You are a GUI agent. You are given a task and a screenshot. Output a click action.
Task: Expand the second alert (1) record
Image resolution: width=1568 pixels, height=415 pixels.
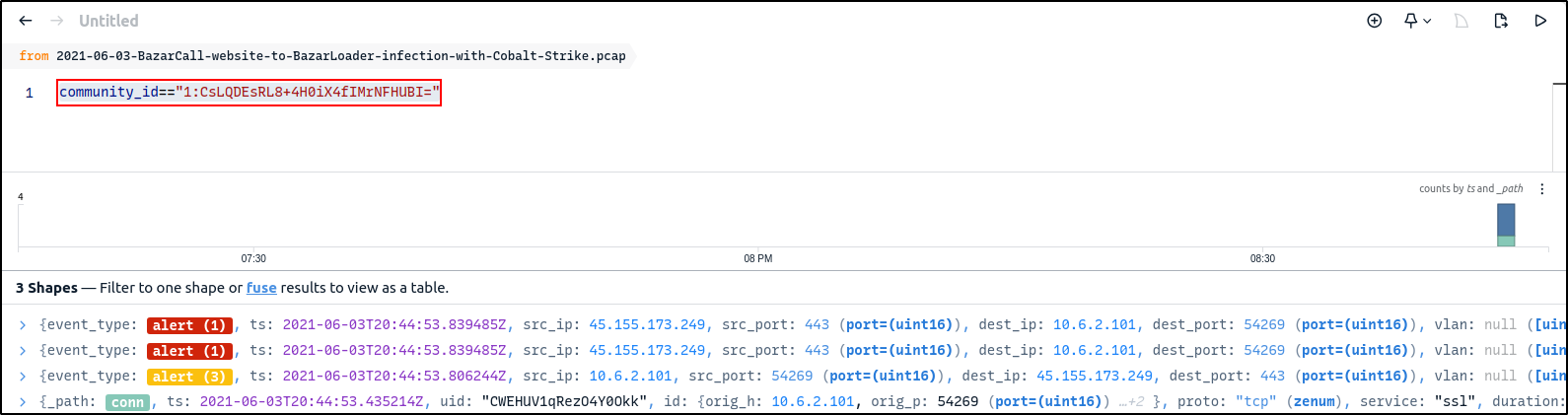23,351
